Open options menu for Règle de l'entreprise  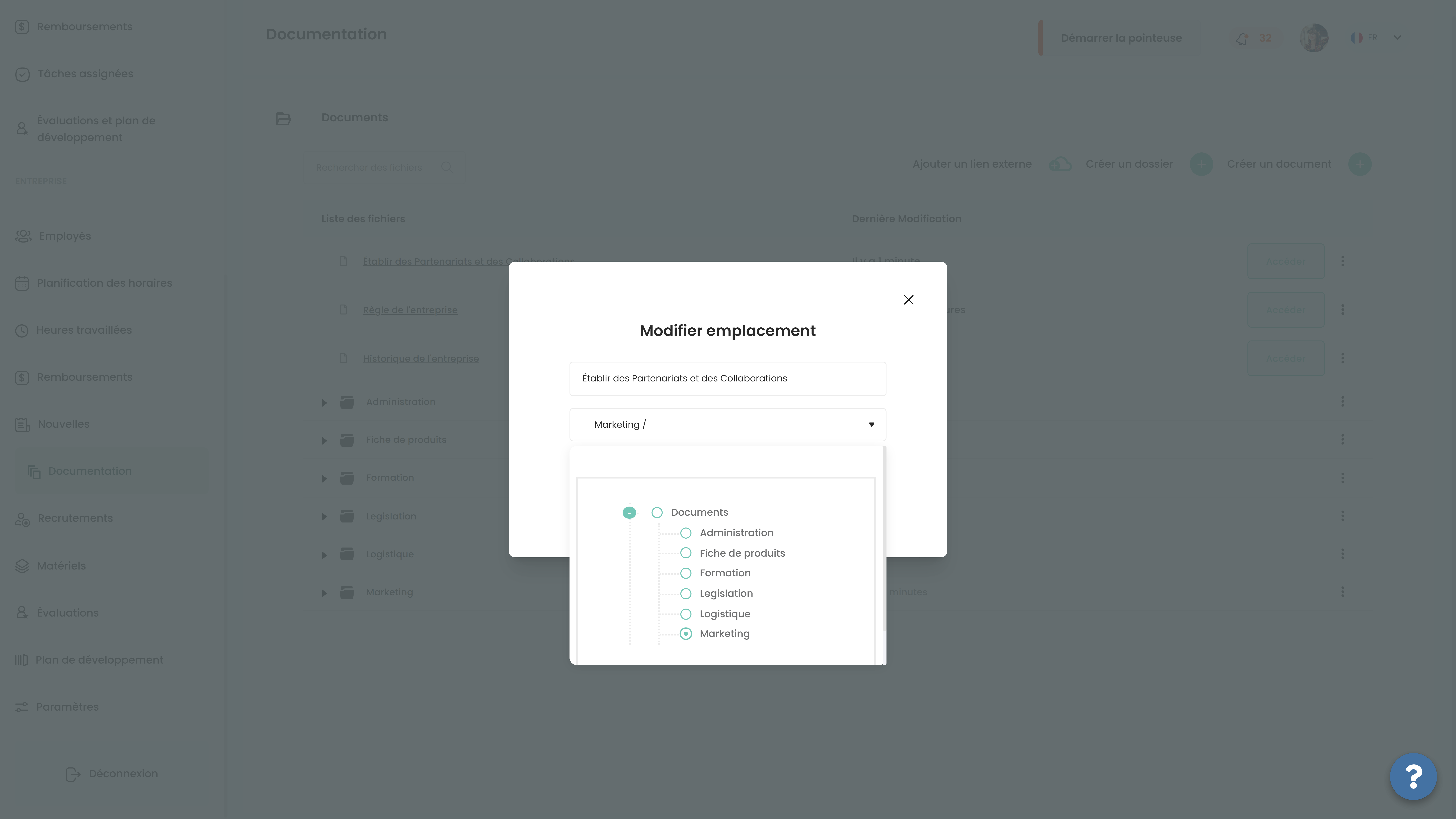[x=1342, y=310]
